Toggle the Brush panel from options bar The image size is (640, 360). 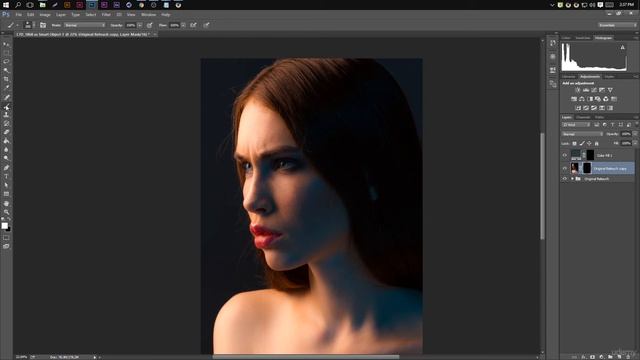(x=43, y=25)
